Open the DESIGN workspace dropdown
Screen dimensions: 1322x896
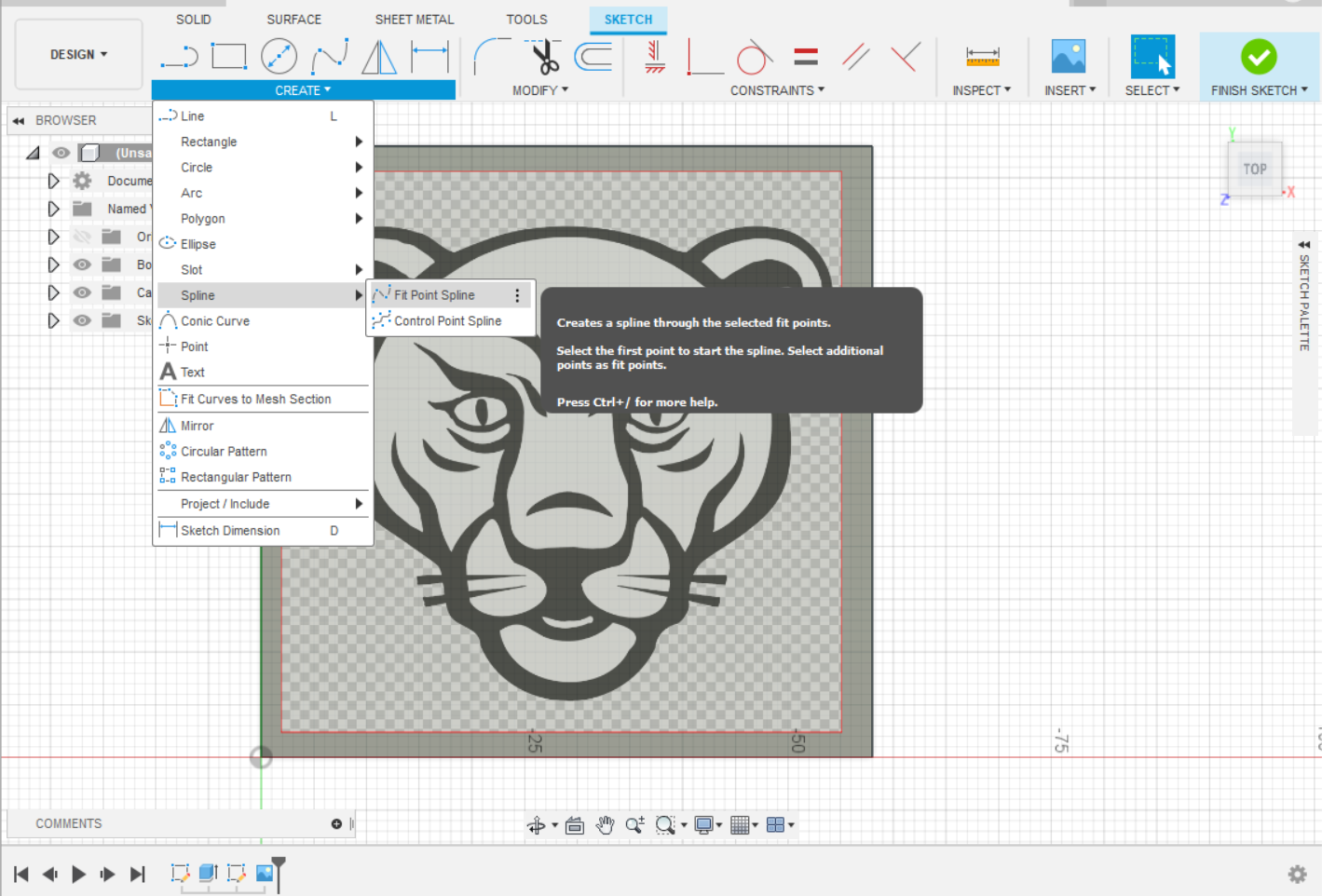[x=79, y=54]
